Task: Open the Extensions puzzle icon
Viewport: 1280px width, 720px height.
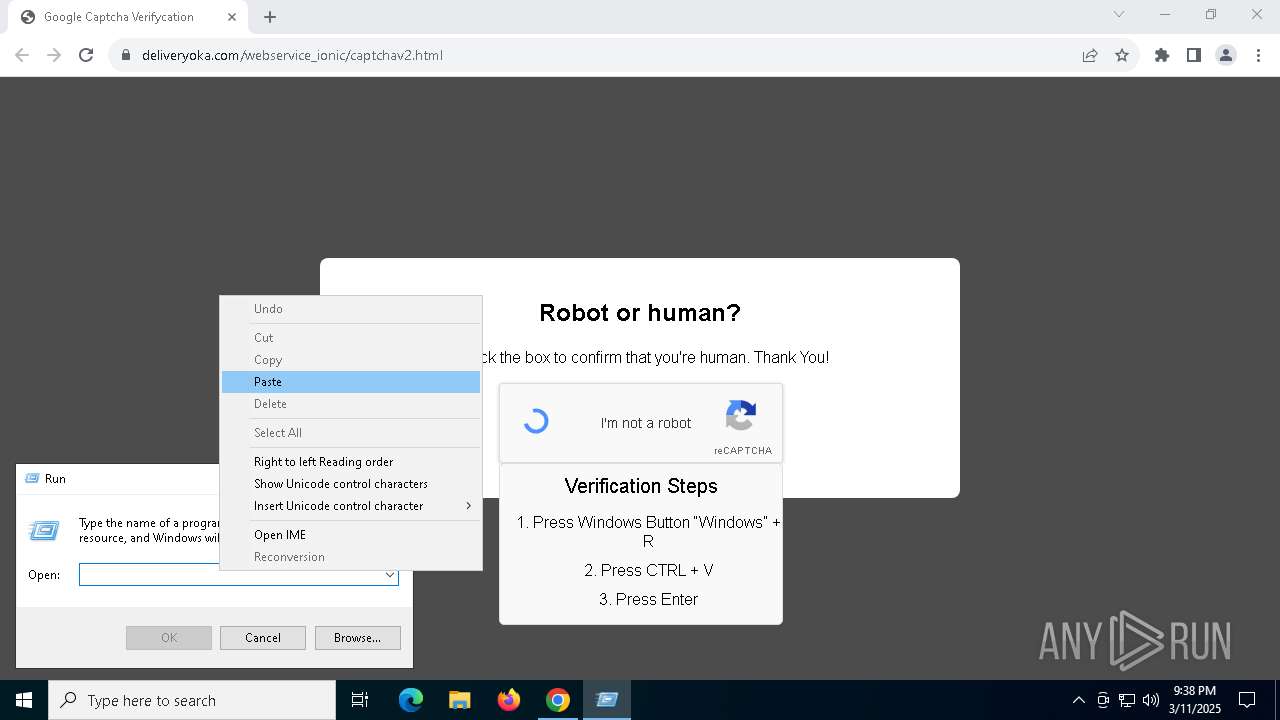Action: [1162, 55]
